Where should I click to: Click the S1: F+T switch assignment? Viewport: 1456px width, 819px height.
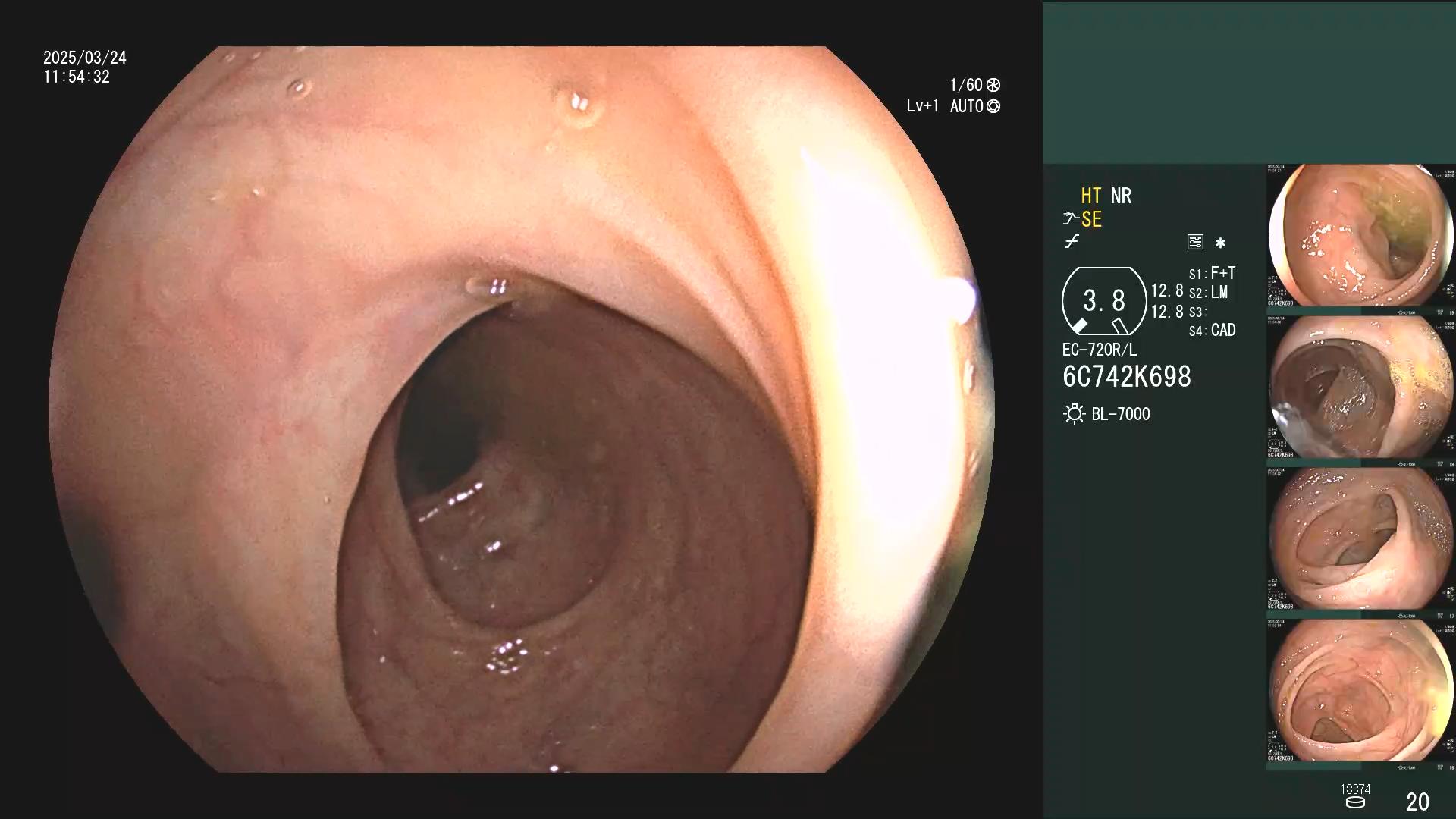click(x=1212, y=273)
